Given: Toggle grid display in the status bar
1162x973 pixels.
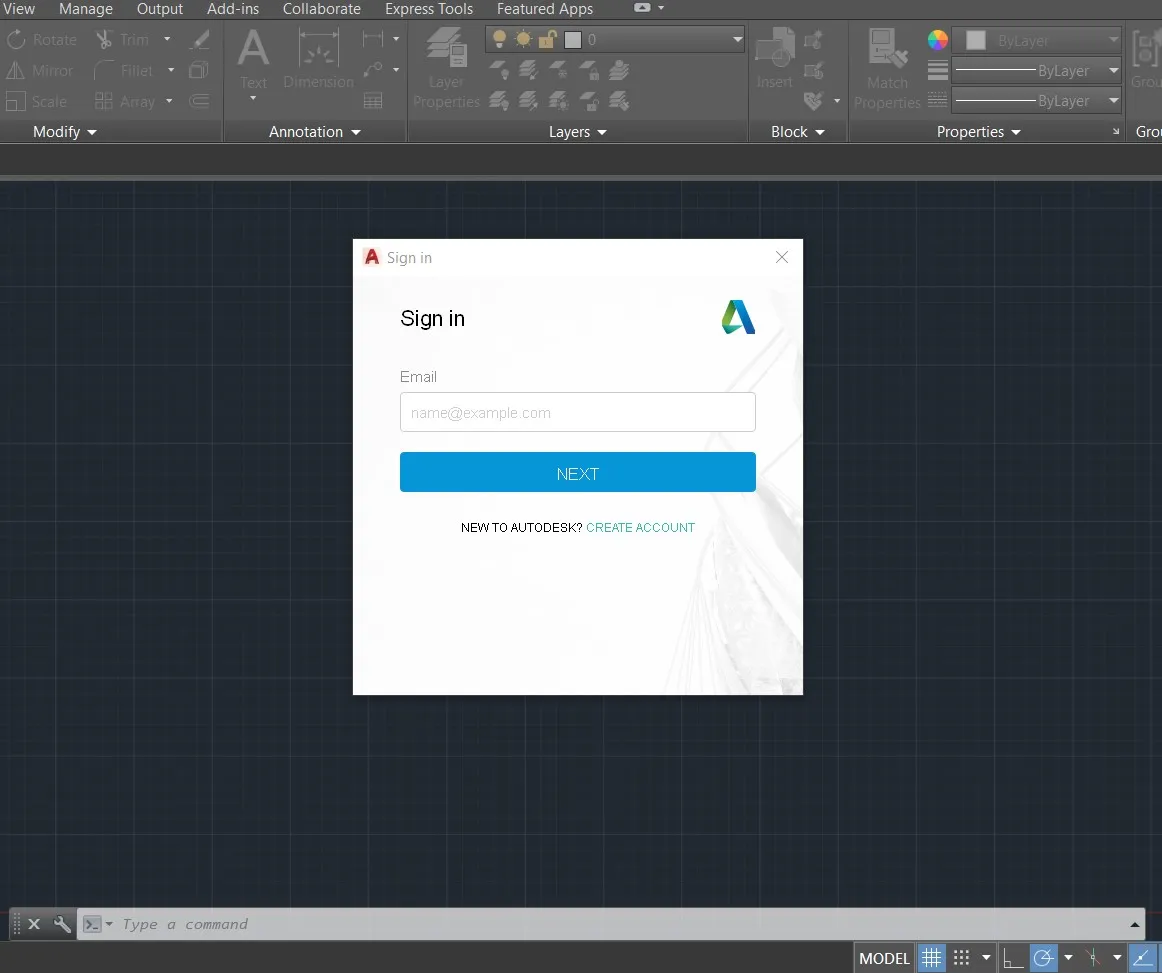Looking at the screenshot, I should [932, 957].
